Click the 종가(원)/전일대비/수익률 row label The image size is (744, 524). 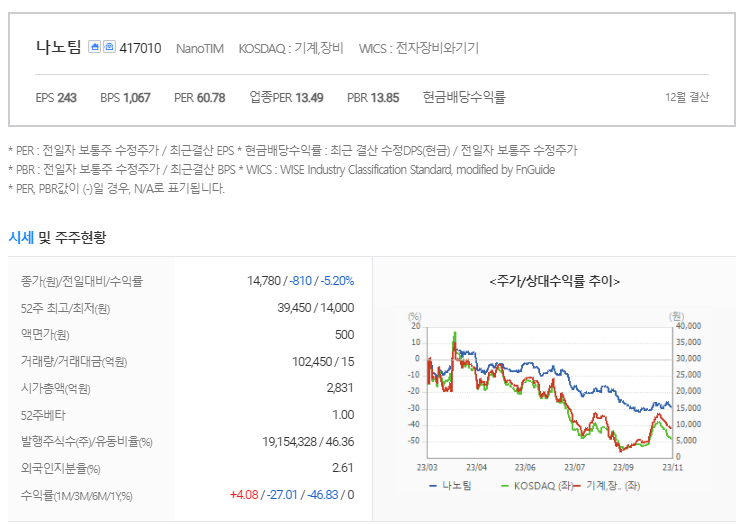82,282
